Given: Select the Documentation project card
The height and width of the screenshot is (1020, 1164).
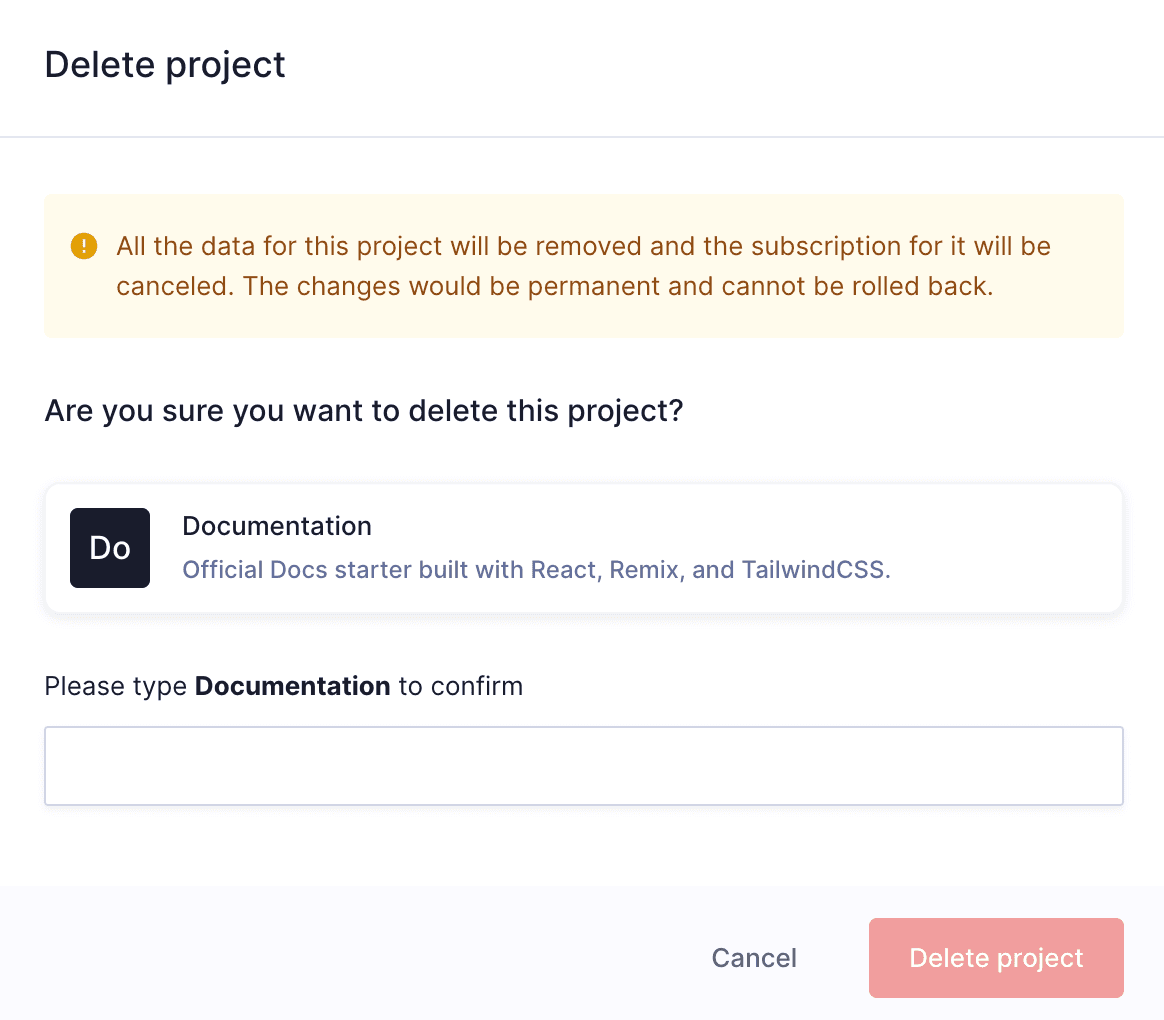Looking at the screenshot, I should click(x=584, y=547).
